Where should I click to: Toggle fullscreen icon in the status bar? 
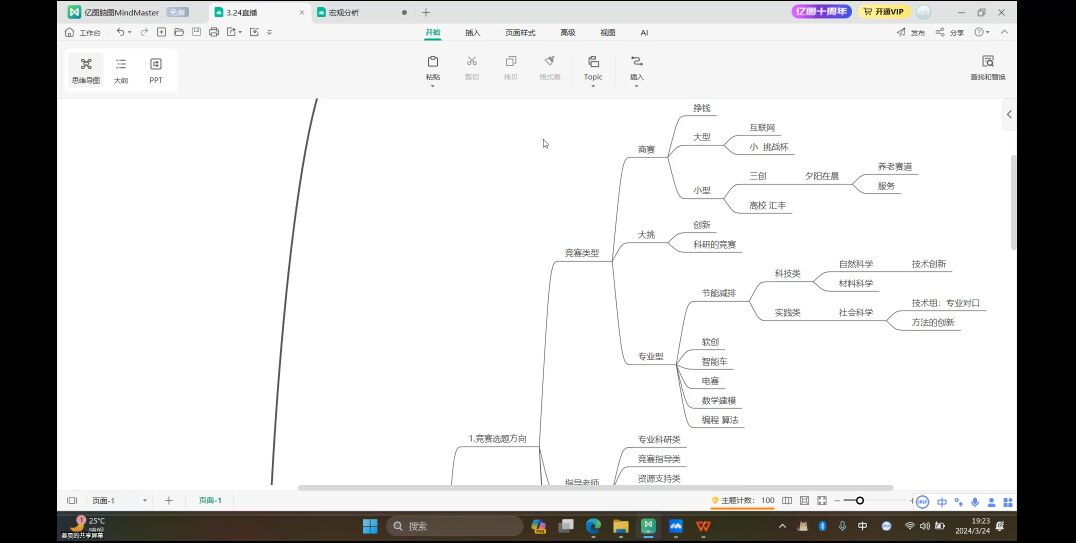click(x=822, y=500)
